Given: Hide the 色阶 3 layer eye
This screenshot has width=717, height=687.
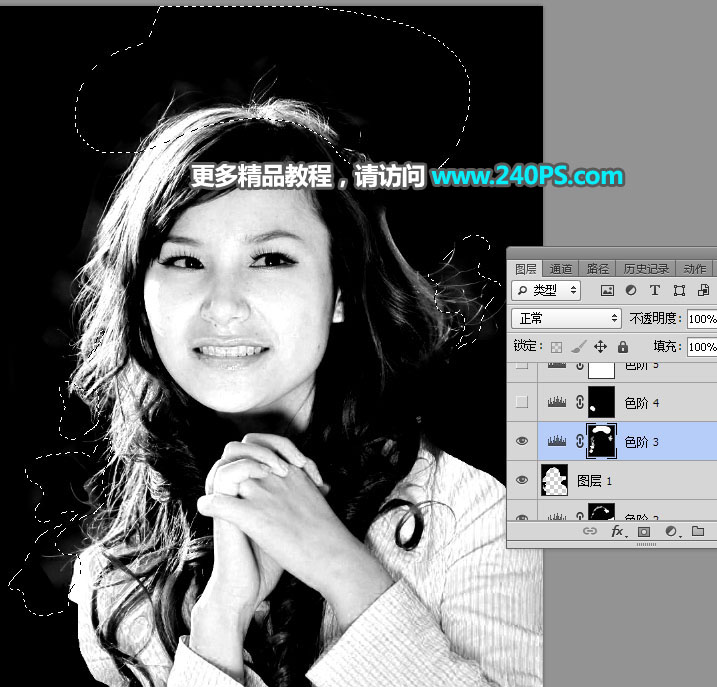Looking at the screenshot, I should tap(522, 441).
